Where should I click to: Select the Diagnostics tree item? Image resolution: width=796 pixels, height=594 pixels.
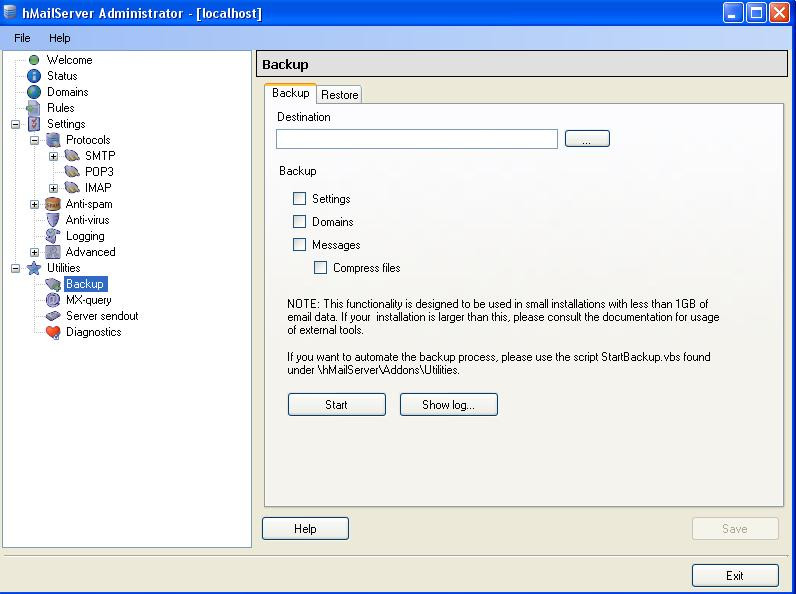pyautogui.click(x=93, y=332)
